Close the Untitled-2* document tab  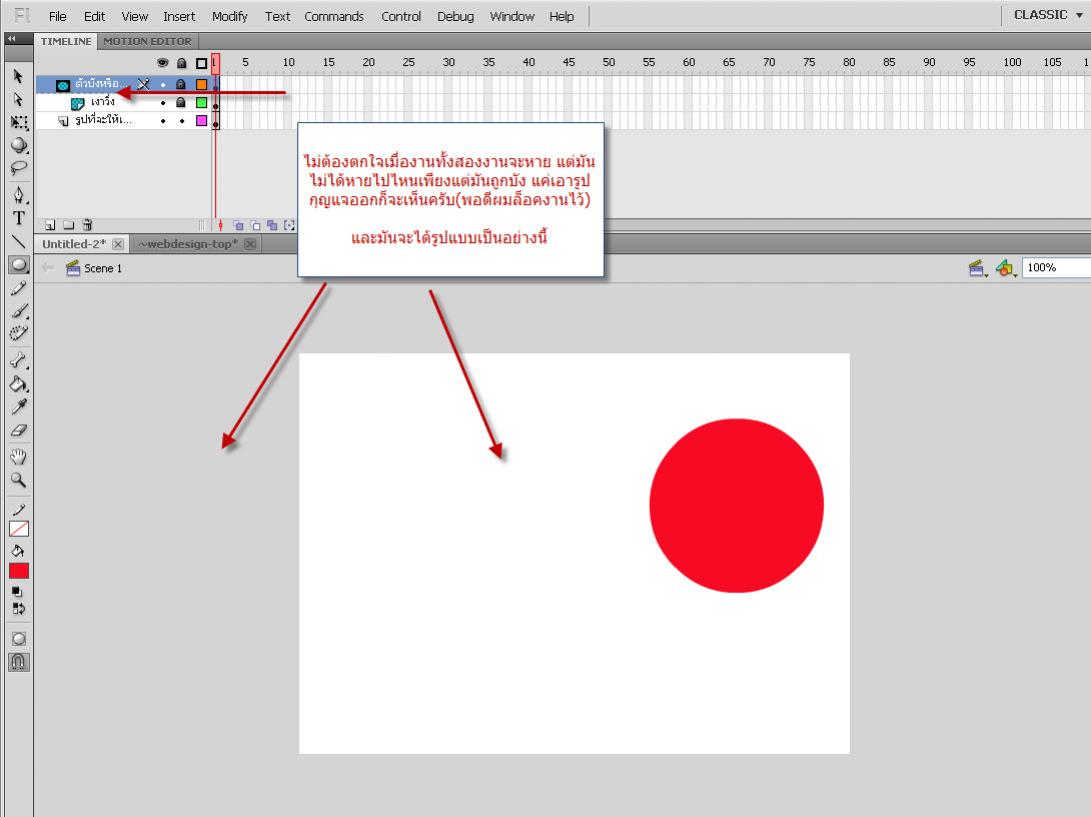[x=118, y=244]
